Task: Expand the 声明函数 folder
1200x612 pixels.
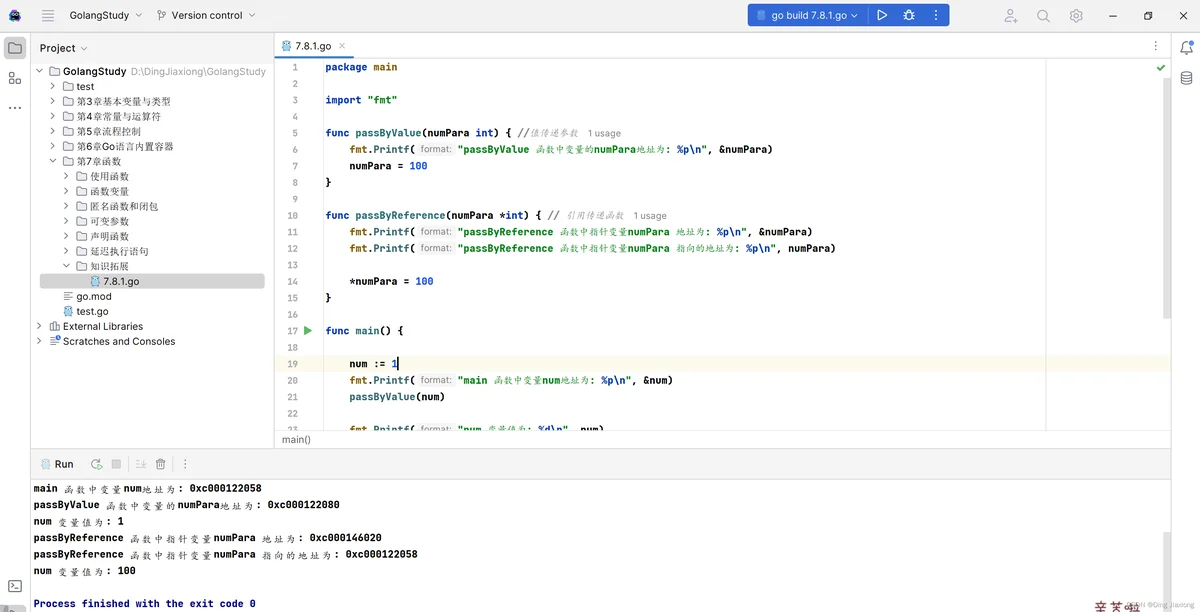Action: 67,236
